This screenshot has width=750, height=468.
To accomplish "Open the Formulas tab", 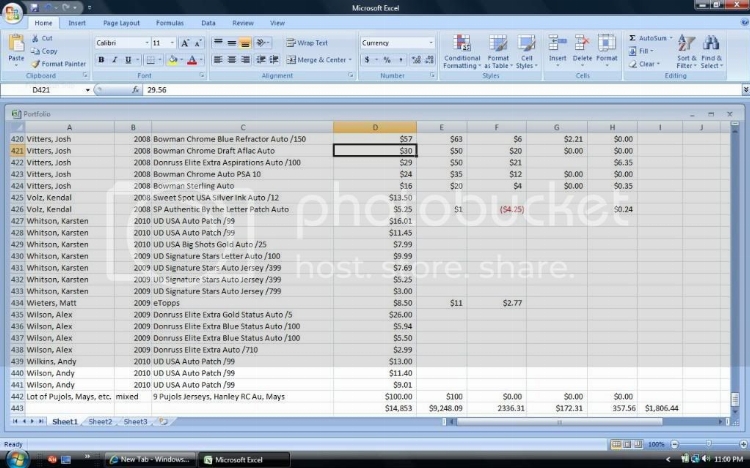I will [169, 23].
